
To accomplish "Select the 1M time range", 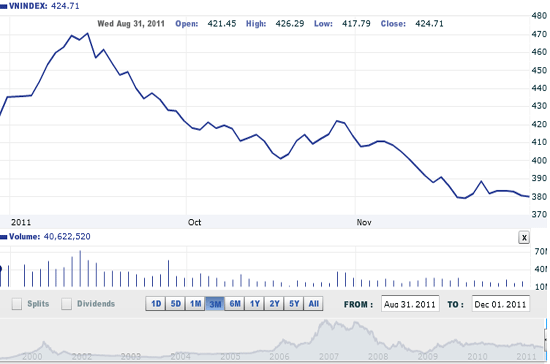I will point(195,304).
